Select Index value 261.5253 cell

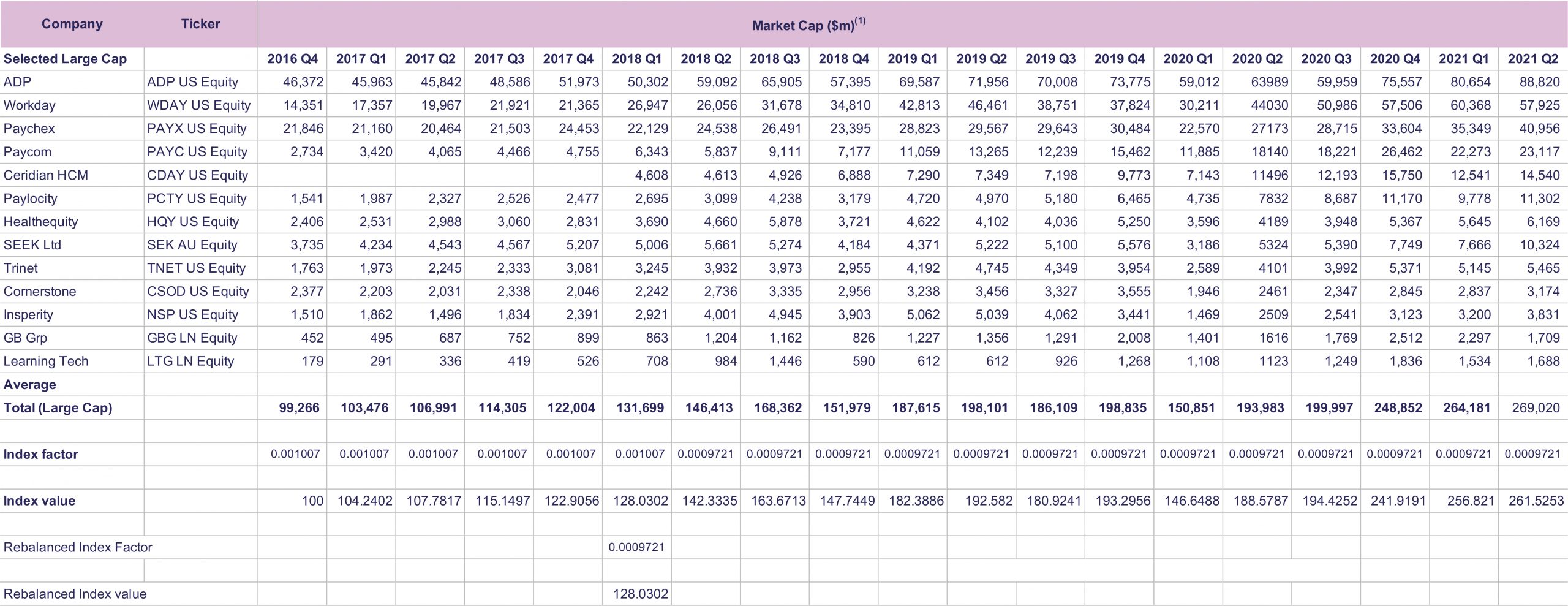[1536, 501]
